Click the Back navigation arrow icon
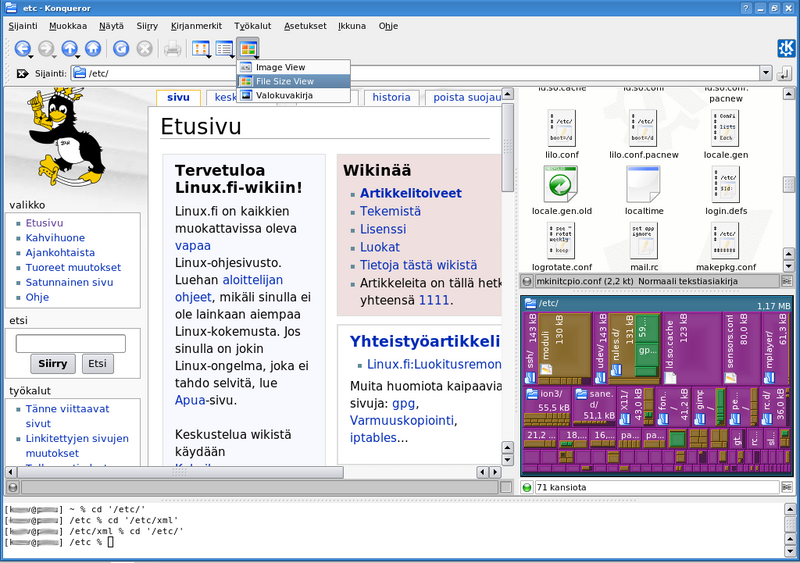Viewport: 800px width, 563px height. 21,48
